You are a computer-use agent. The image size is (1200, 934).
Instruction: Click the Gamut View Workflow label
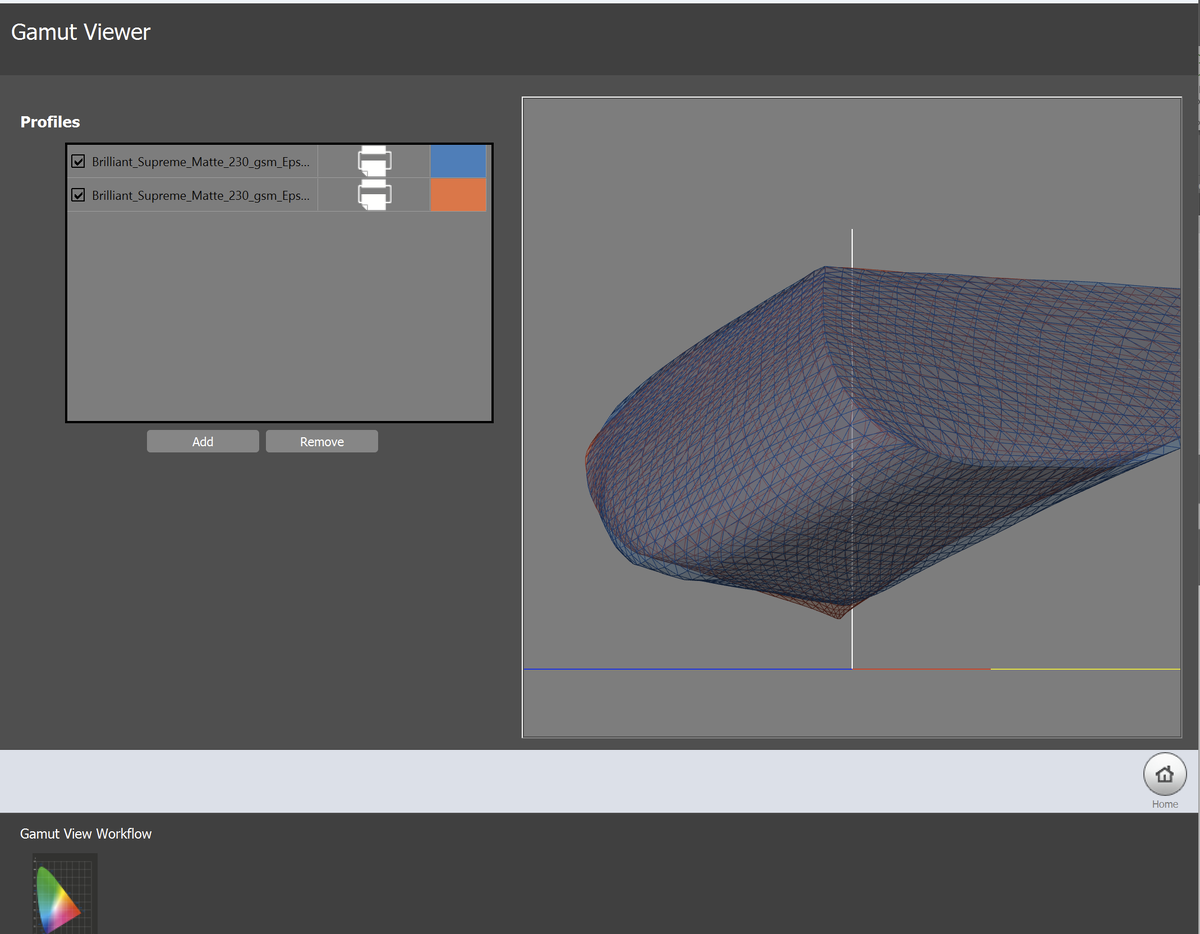[x=86, y=833]
